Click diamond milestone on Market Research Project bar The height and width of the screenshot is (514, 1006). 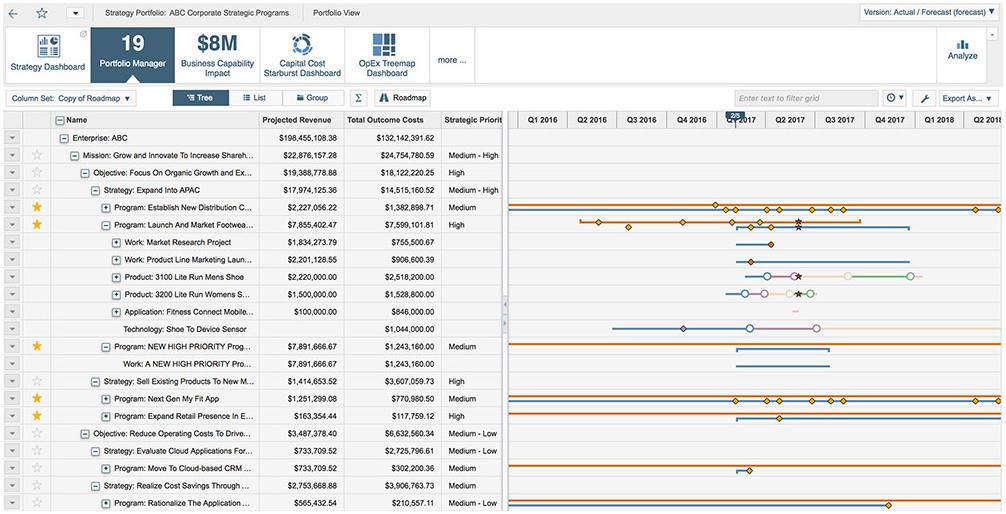771,244
